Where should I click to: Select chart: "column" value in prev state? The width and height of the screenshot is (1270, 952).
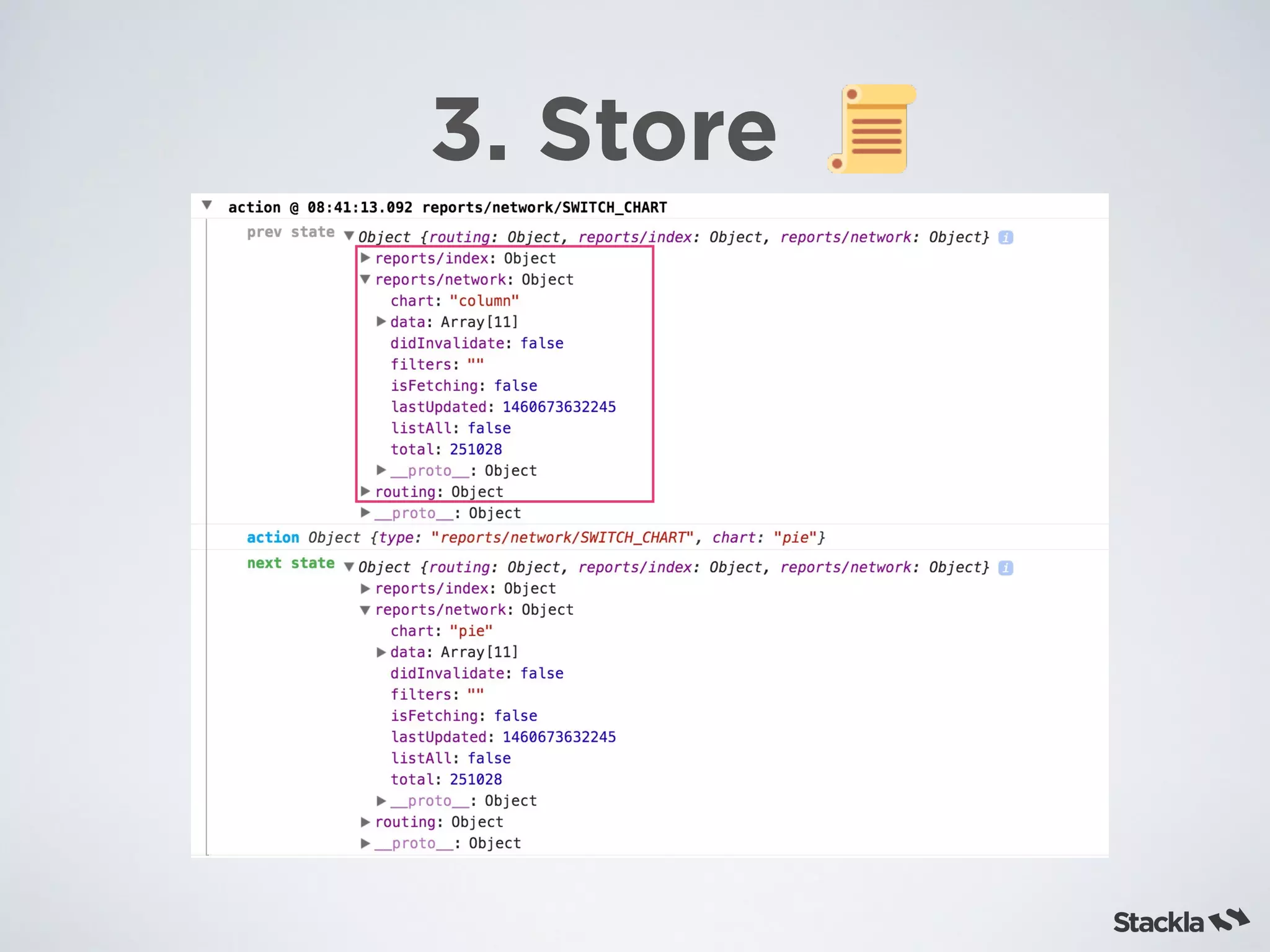(x=484, y=301)
